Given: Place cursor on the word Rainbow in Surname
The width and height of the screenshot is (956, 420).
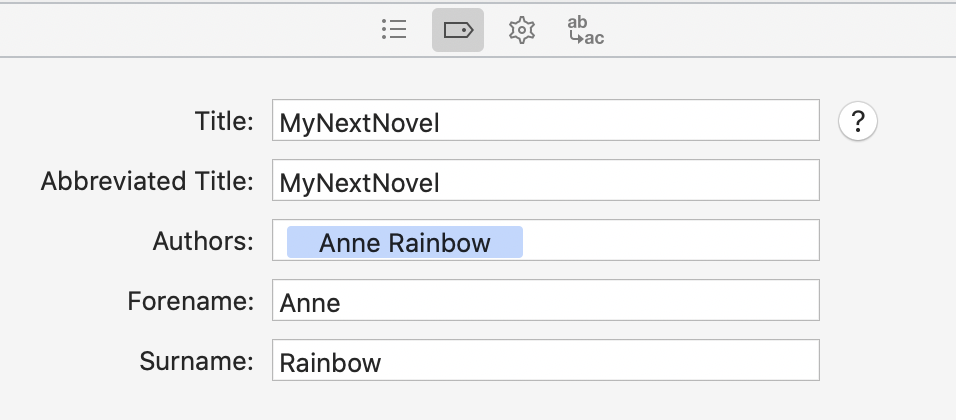Looking at the screenshot, I should [x=330, y=363].
